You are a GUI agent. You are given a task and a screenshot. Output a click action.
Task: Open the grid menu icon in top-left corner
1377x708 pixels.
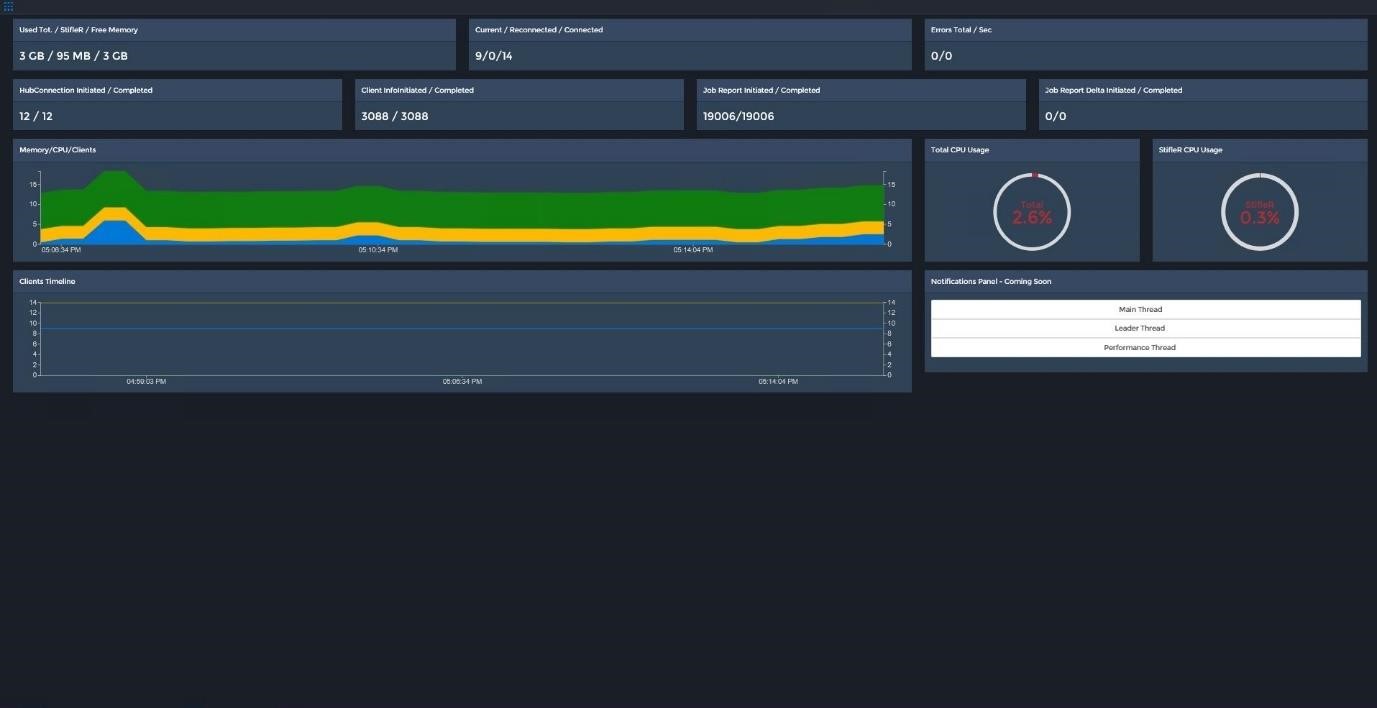pos(8,6)
